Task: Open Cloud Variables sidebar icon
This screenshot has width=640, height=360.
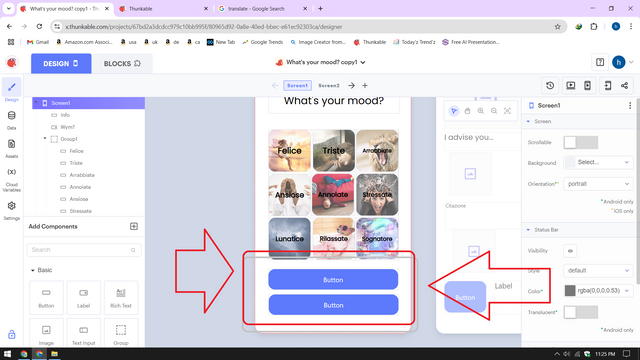Action: pos(11,172)
